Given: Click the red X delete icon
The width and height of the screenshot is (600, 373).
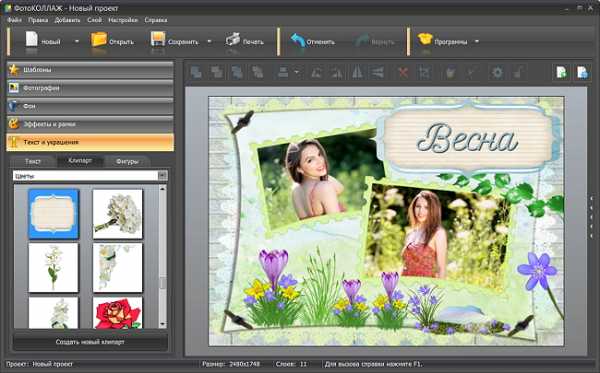Looking at the screenshot, I should (x=403, y=72).
